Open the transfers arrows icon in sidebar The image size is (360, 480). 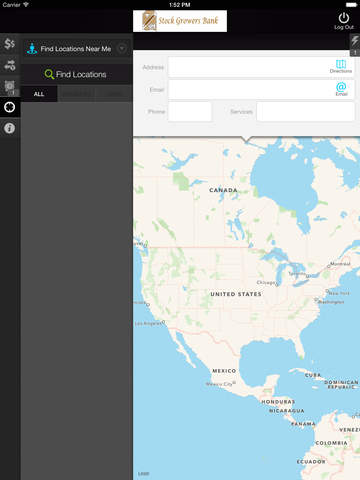(10, 65)
